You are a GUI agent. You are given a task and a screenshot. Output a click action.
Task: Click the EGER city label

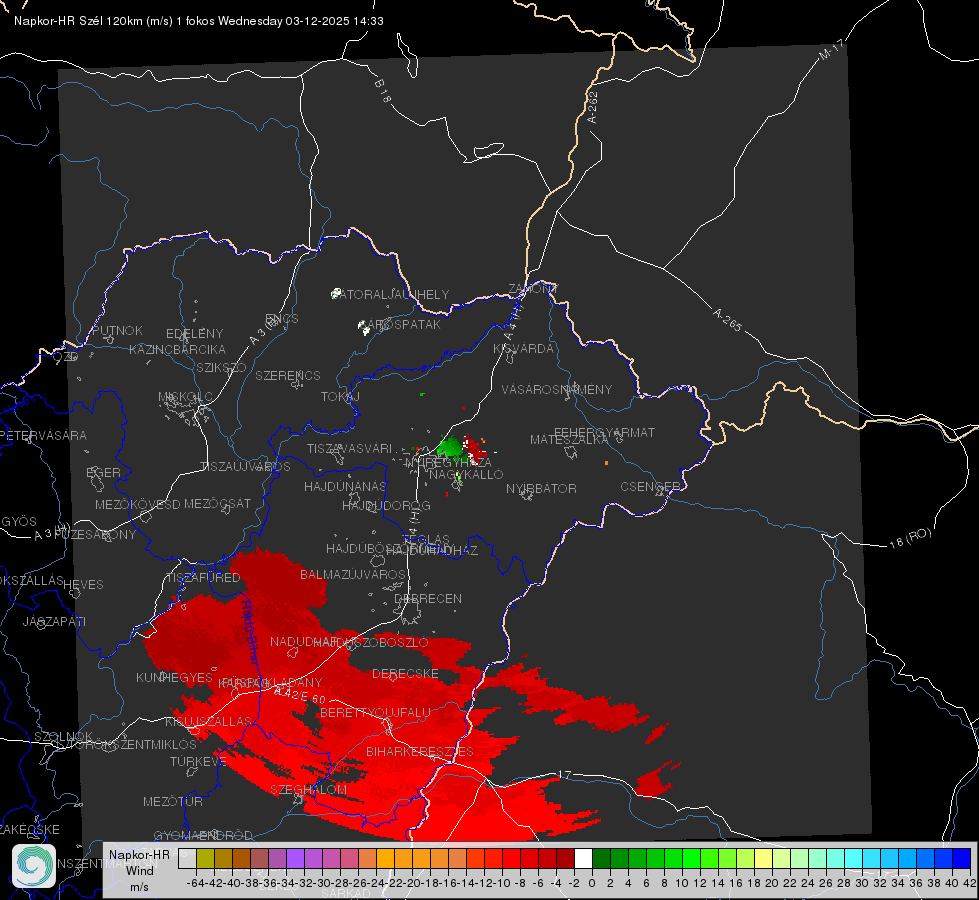pos(104,472)
